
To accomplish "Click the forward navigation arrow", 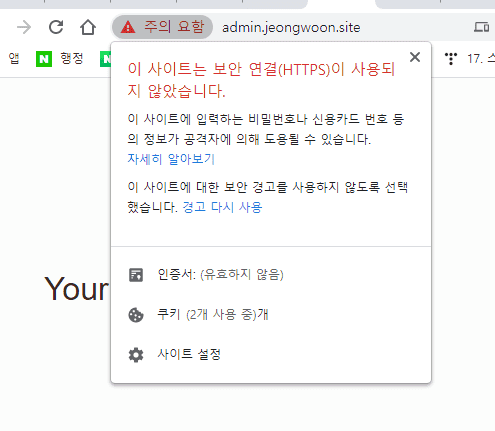I will click(x=24, y=27).
